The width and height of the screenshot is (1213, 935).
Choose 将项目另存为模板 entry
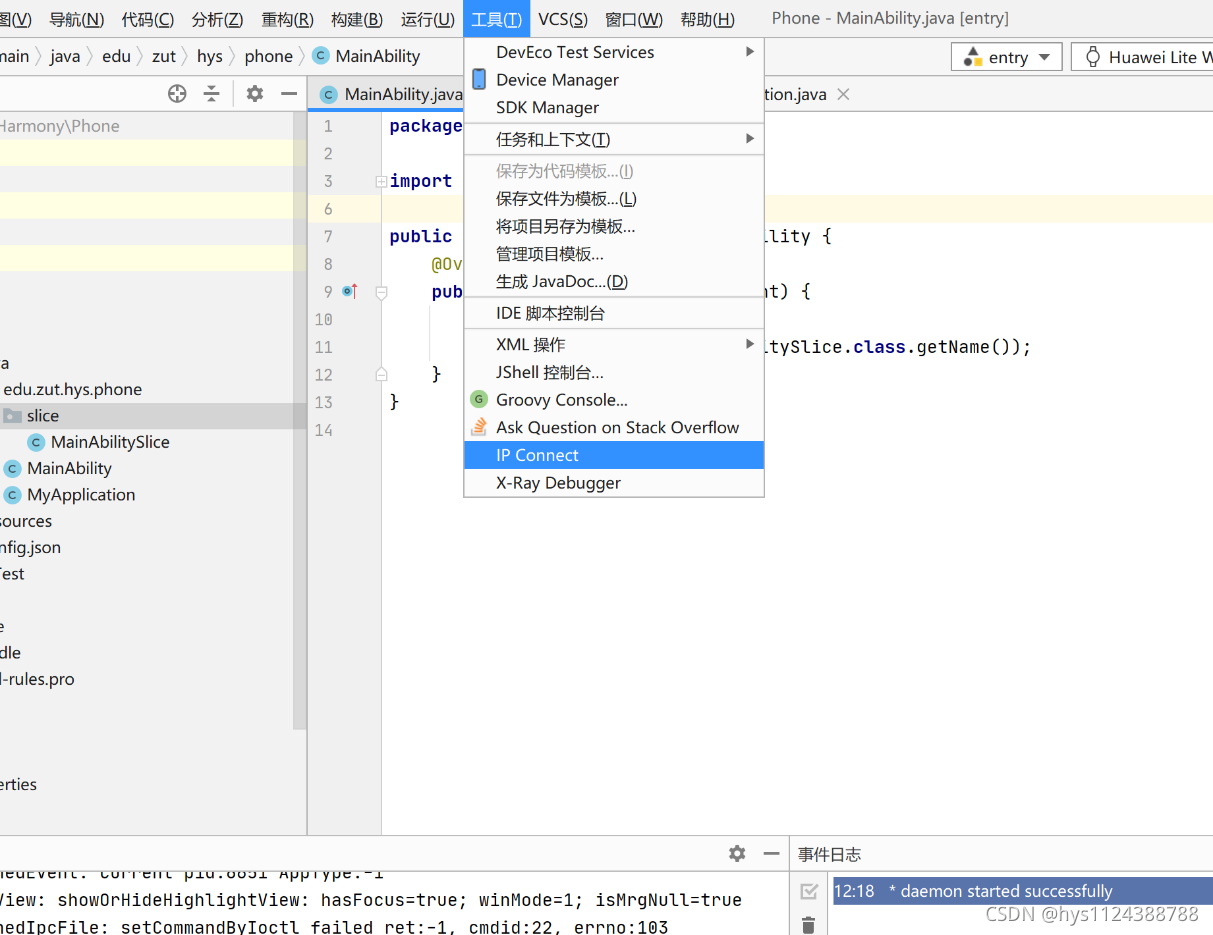tap(614, 227)
